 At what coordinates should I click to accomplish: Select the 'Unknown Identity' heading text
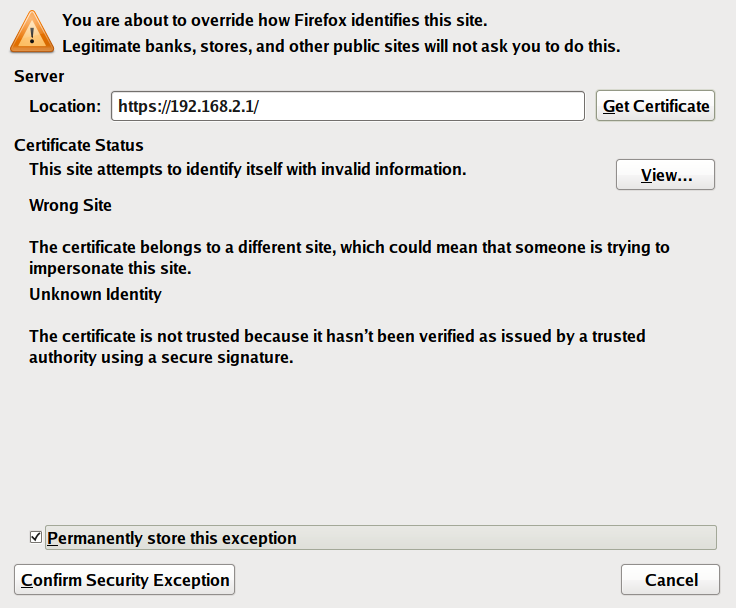[95, 295]
